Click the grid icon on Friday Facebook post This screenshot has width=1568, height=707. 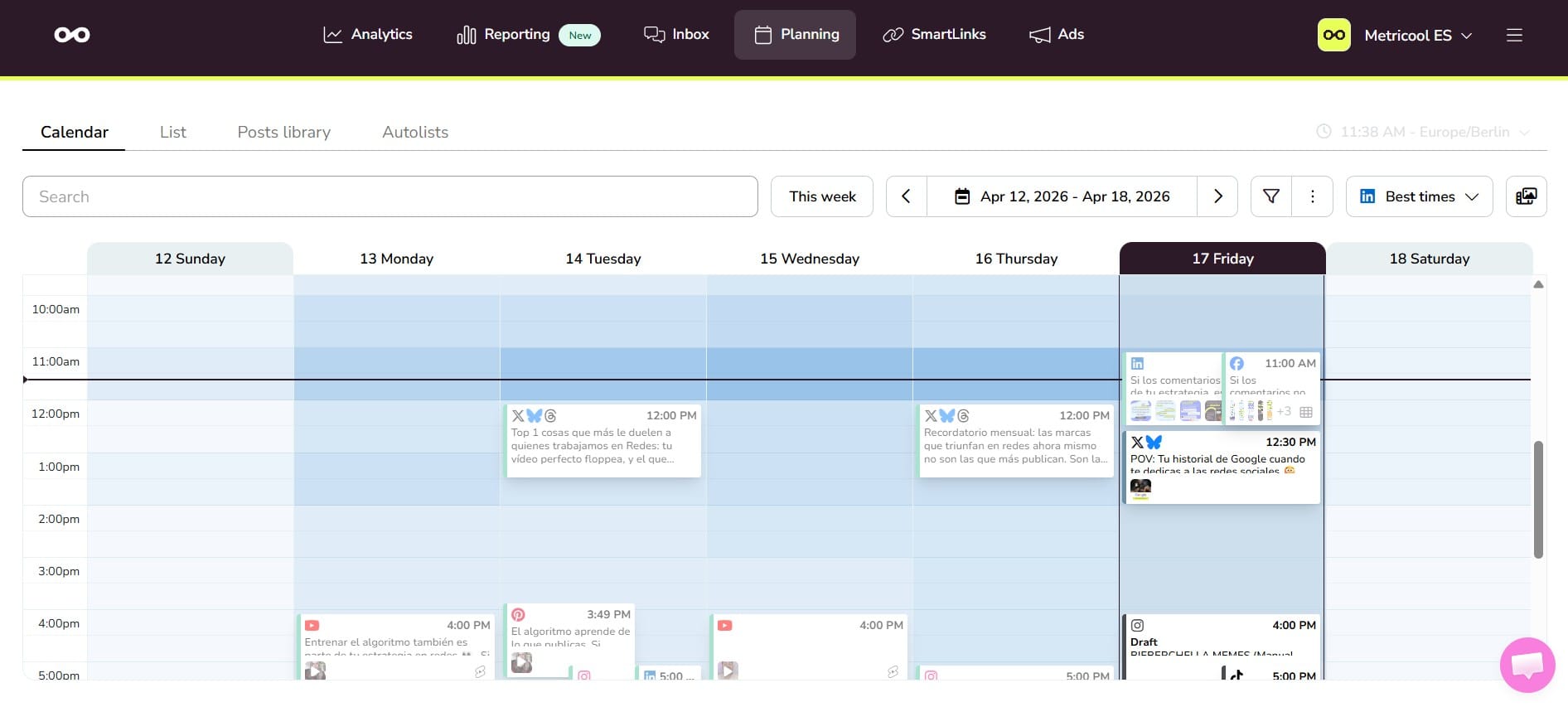pos(1306,412)
